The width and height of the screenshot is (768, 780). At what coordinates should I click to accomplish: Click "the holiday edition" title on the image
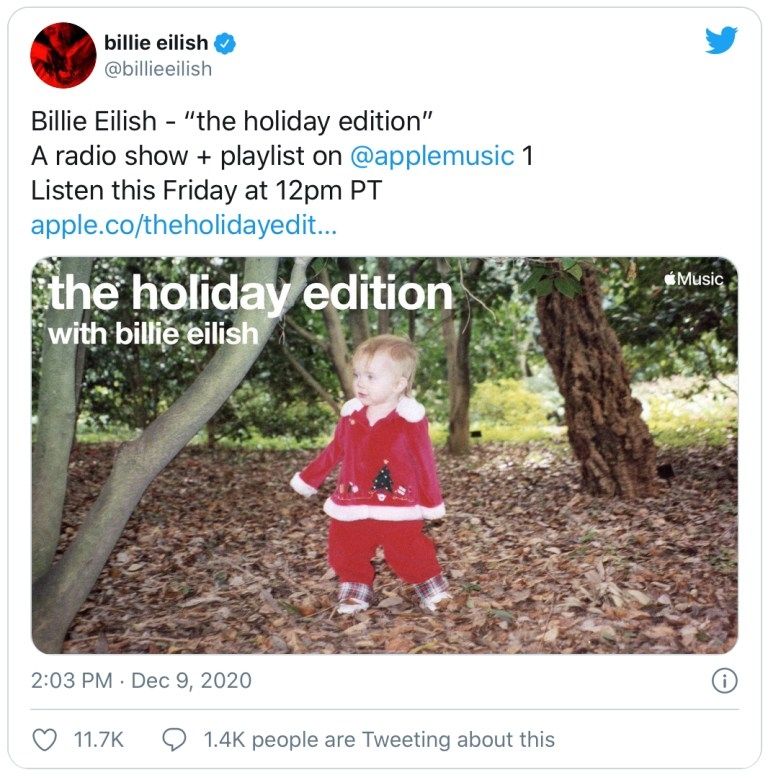pyautogui.click(x=251, y=293)
